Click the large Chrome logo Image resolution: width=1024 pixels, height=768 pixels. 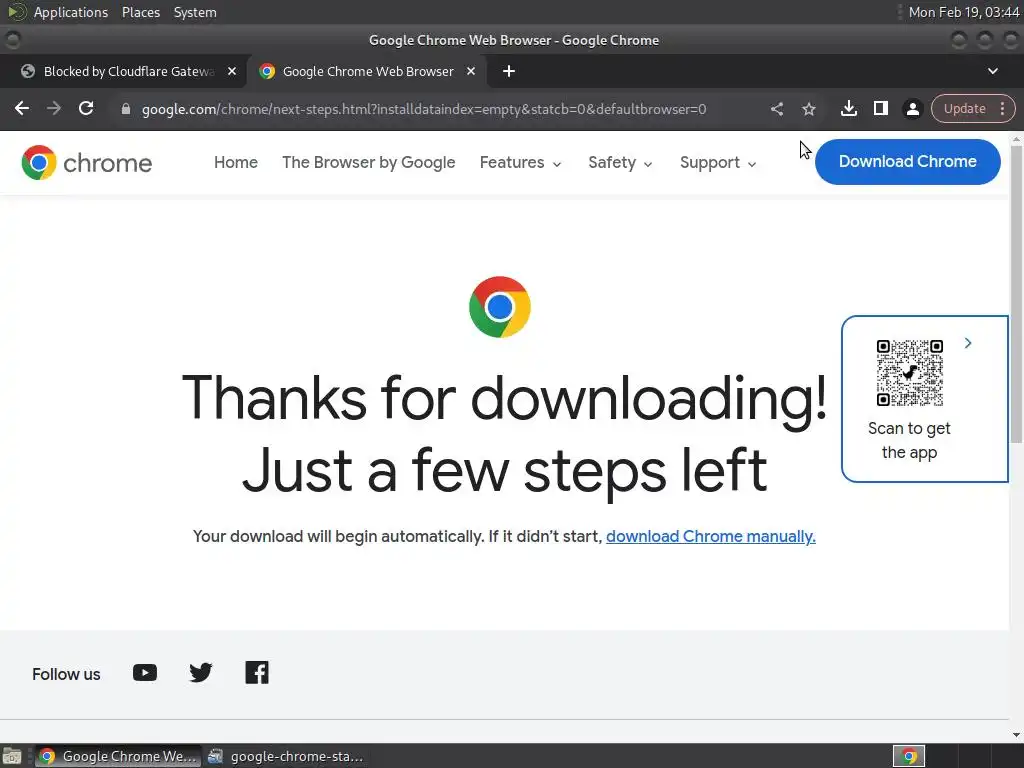(500, 307)
